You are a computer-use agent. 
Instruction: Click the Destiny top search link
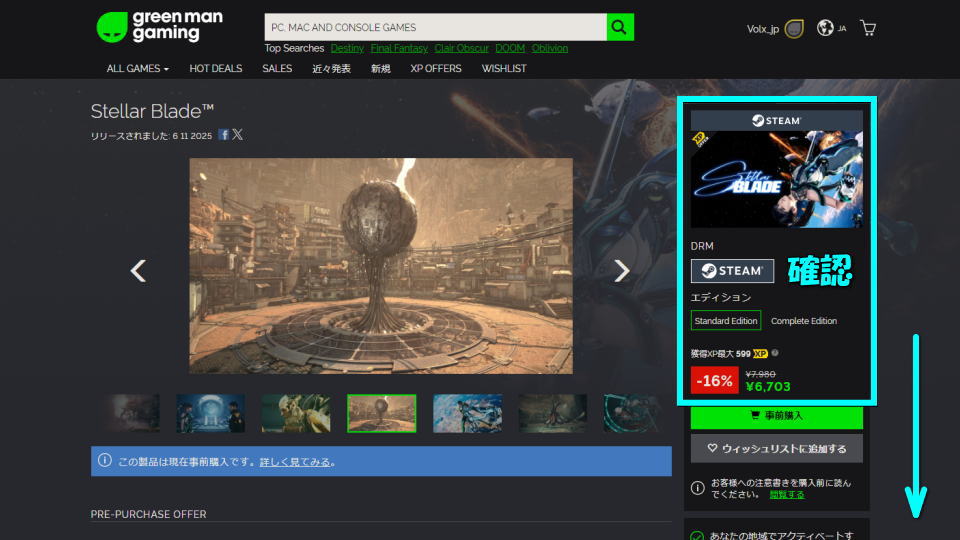point(347,48)
